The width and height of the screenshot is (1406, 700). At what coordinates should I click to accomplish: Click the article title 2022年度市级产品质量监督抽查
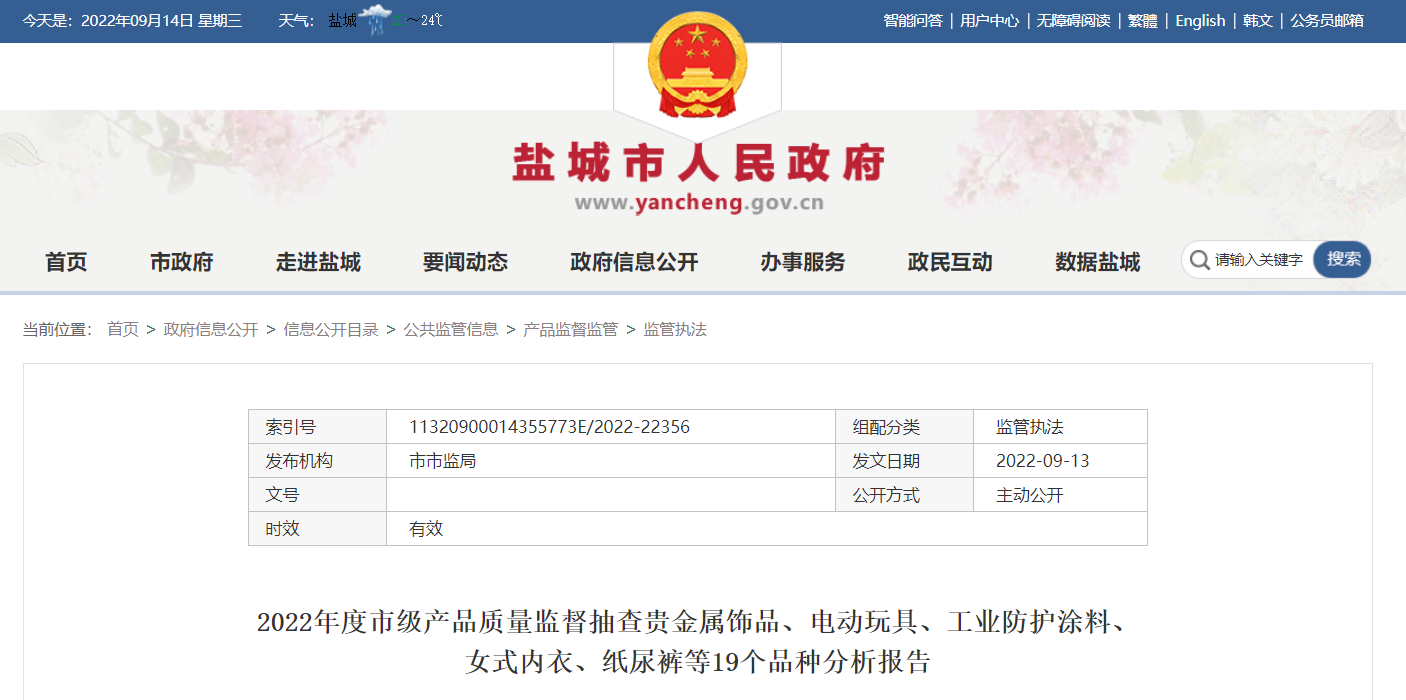click(698, 641)
